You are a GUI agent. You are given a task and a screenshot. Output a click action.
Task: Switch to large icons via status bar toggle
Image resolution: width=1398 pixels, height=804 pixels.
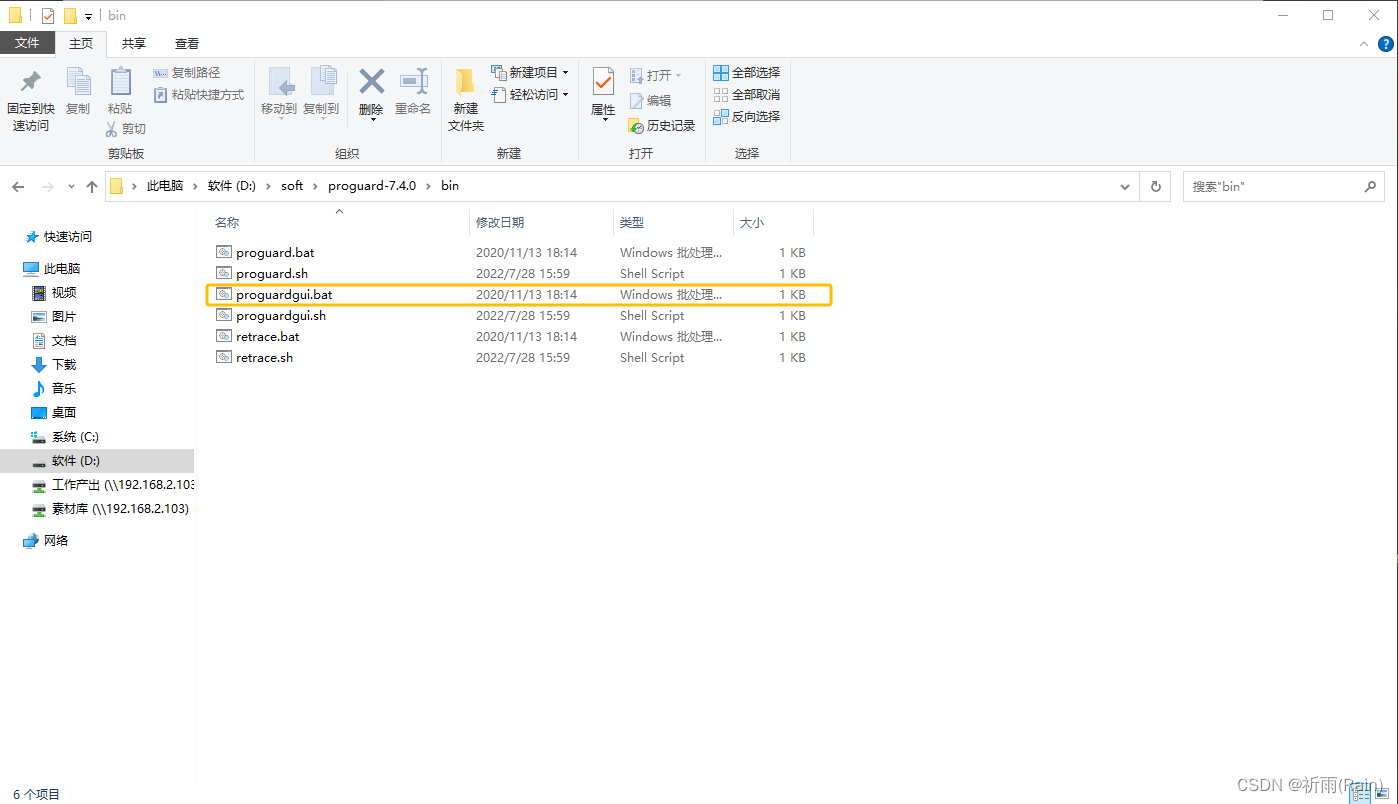pos(1380,793)
